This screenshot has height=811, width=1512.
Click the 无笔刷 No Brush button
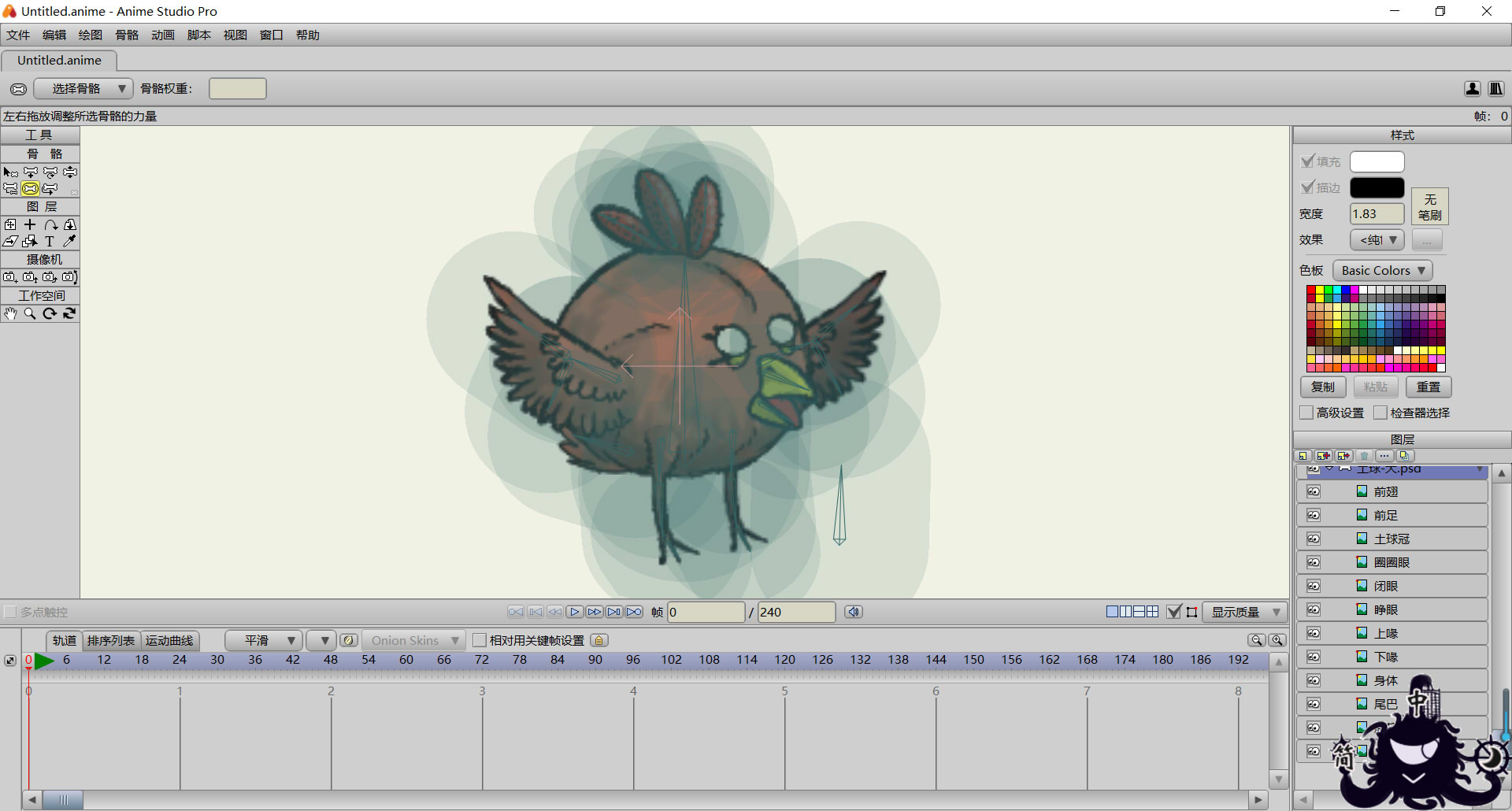coord(1430,206)
